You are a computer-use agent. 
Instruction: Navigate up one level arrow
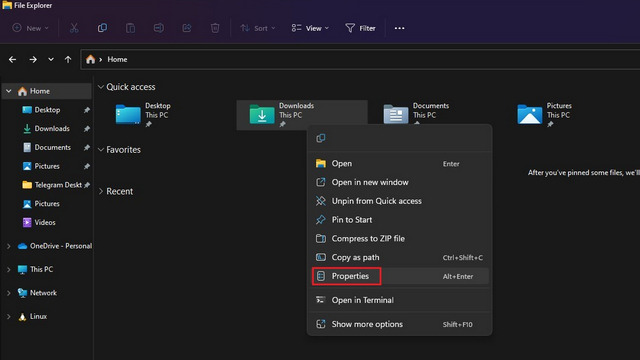68,60
